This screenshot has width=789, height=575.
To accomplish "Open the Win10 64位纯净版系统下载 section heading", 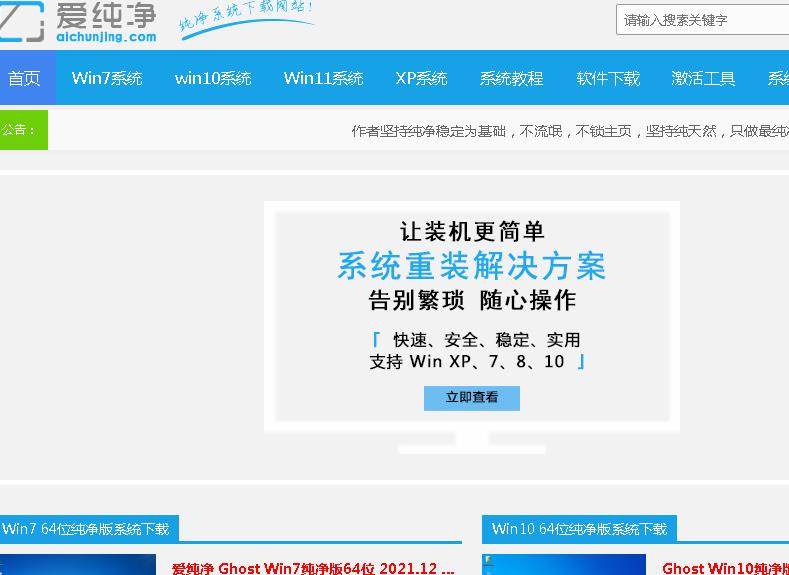I will 579,529.
